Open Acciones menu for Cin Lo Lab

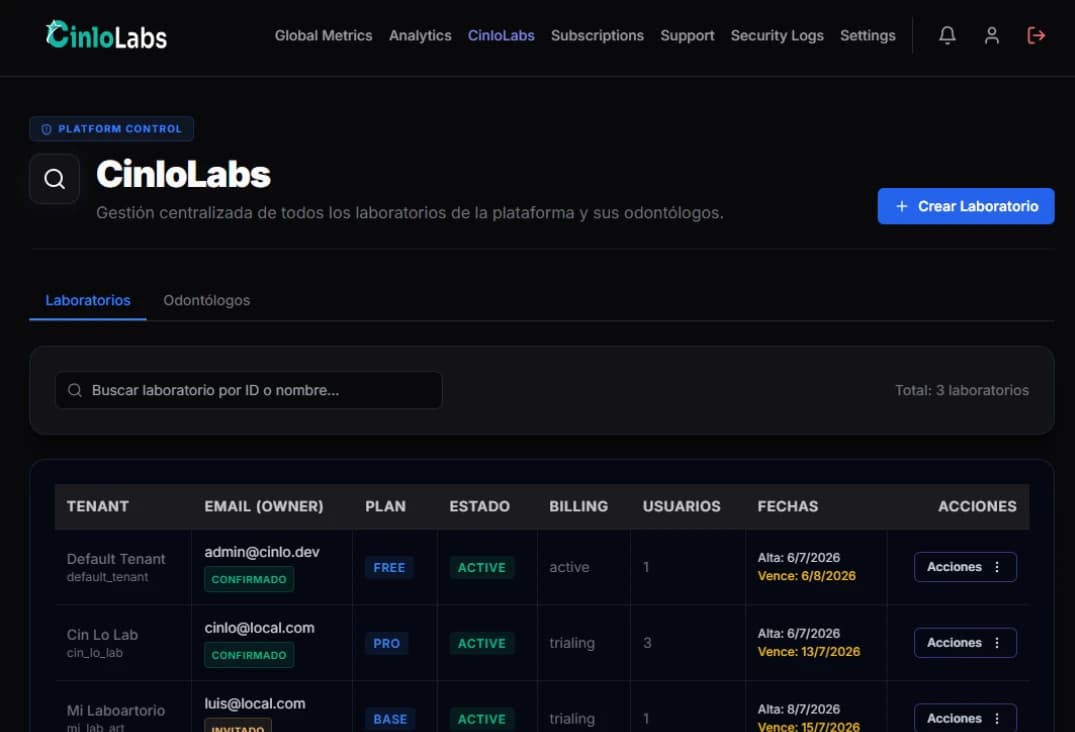[965, 643]
